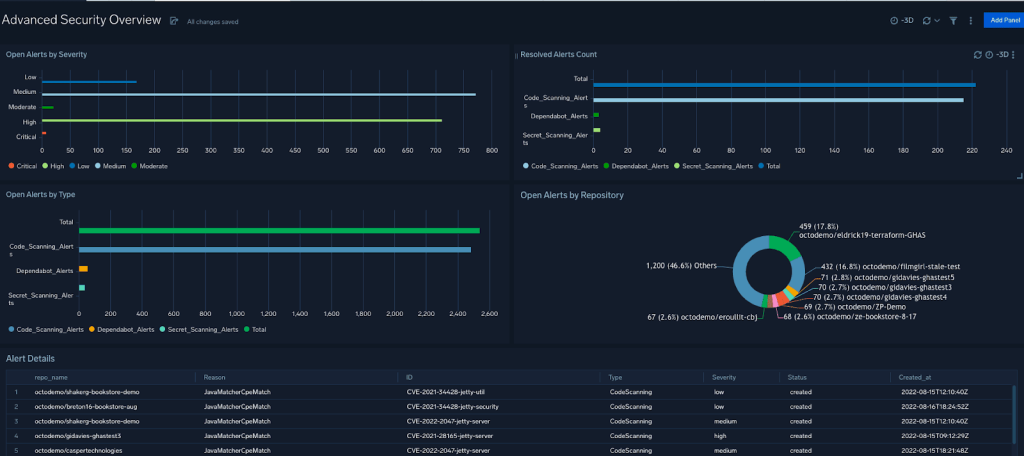Toggle Medium series in severity legend
The image size is (1024, 456).
(110, 166)
